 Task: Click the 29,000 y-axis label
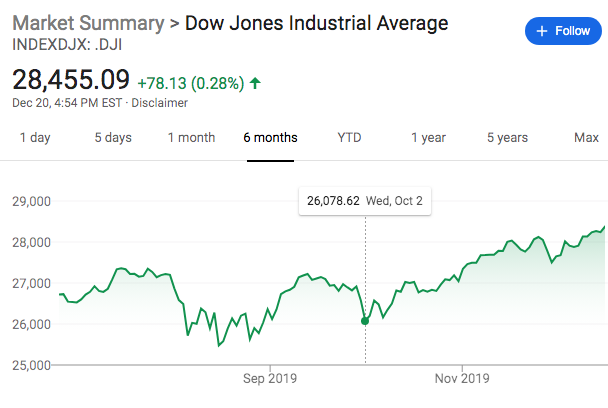coord(30,201)
